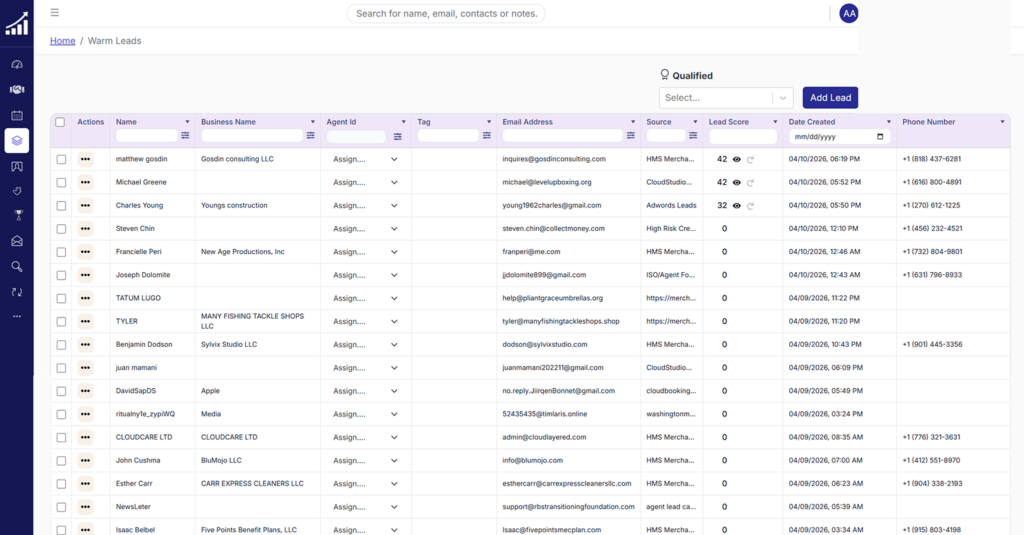
Task: Click the refresh icon beside Charles Young's score
Action: [x=750, y=206]
